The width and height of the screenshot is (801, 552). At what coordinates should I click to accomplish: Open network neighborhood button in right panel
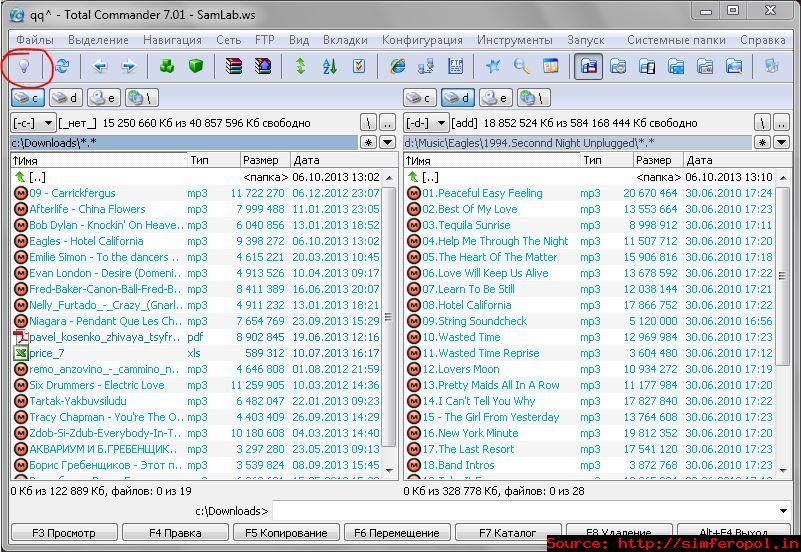point(534,98)
